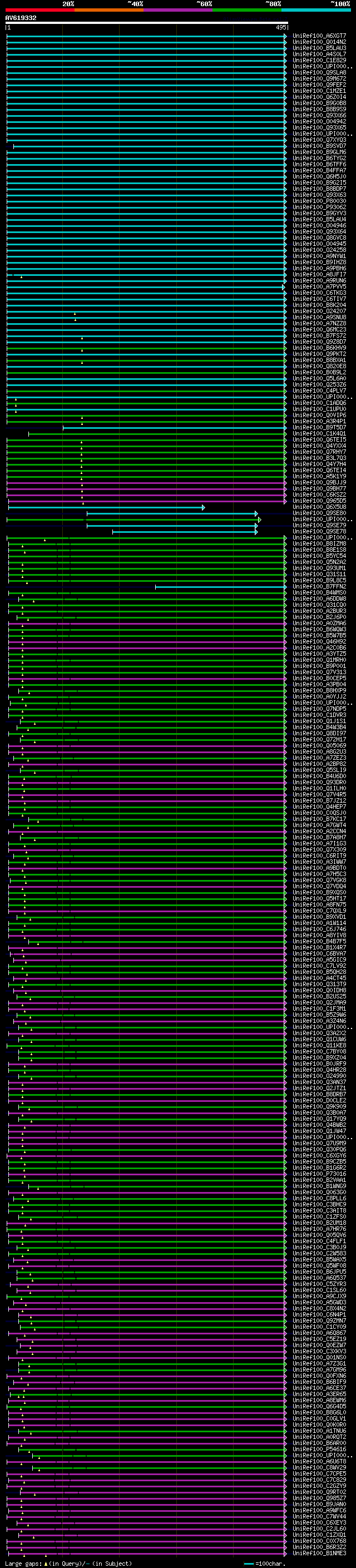
Task: Open hit UniRef100_Q9M672
Action: pos(319,78)
